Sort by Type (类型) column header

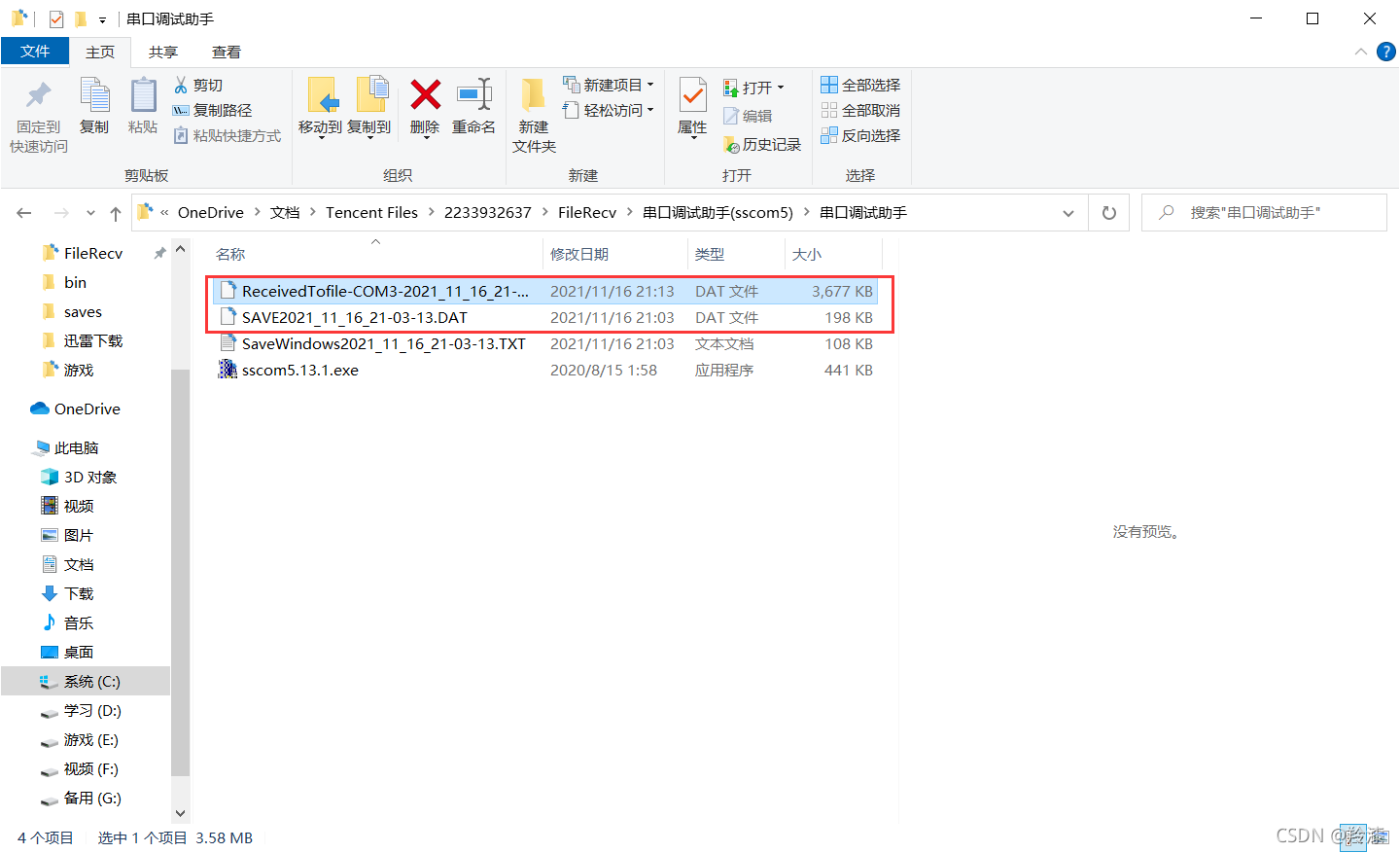tap(710, 255)
